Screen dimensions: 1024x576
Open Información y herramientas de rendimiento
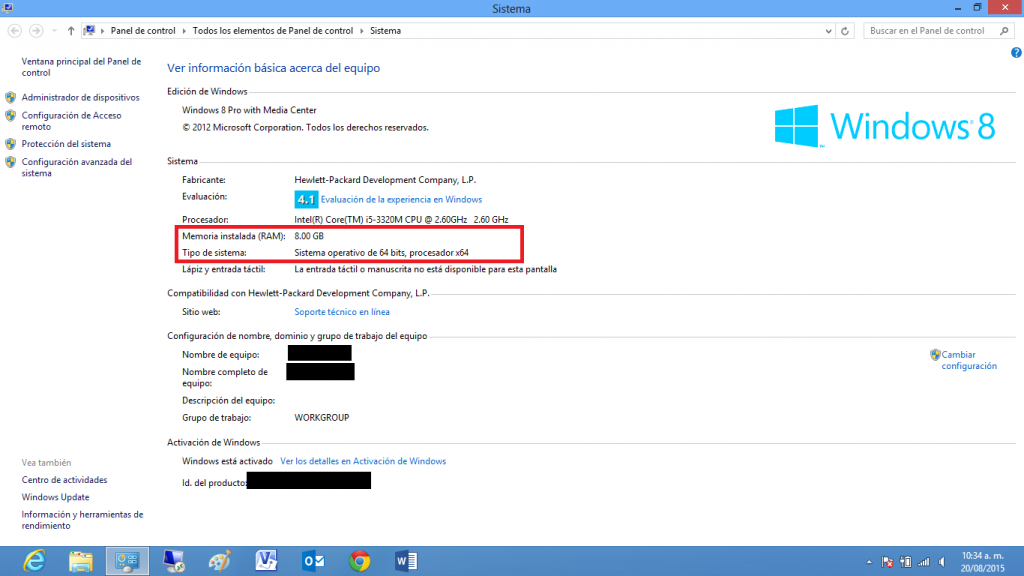click(82, 520)
